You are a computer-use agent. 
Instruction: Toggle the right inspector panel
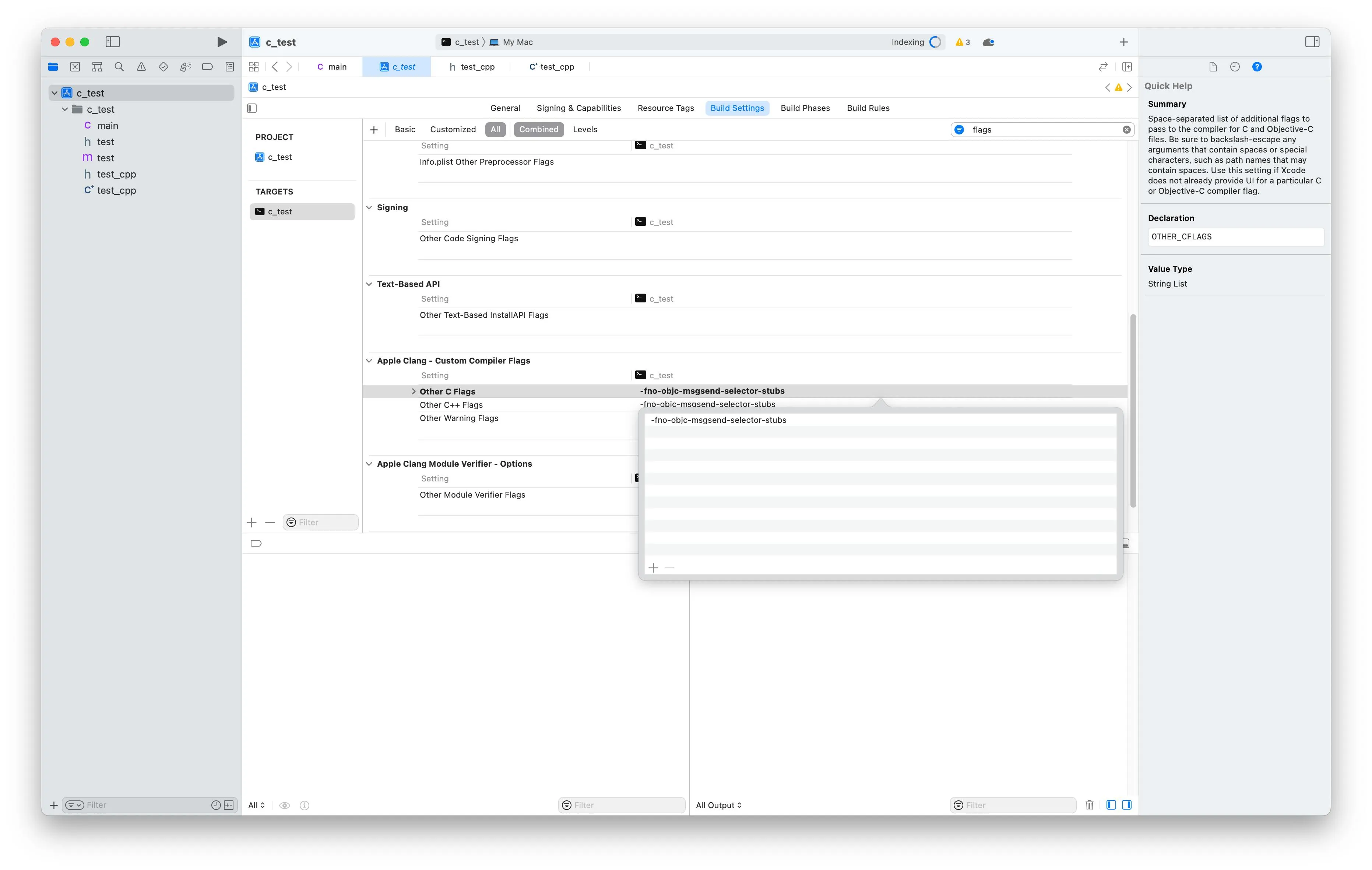[x=1312, y=42]
